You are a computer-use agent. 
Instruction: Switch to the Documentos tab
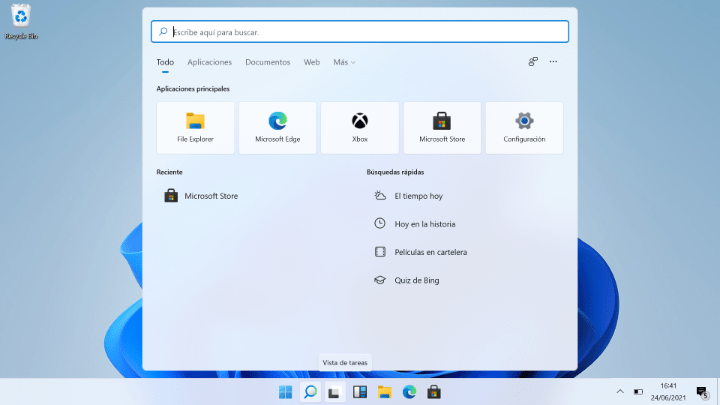click(x=268, y=62)
